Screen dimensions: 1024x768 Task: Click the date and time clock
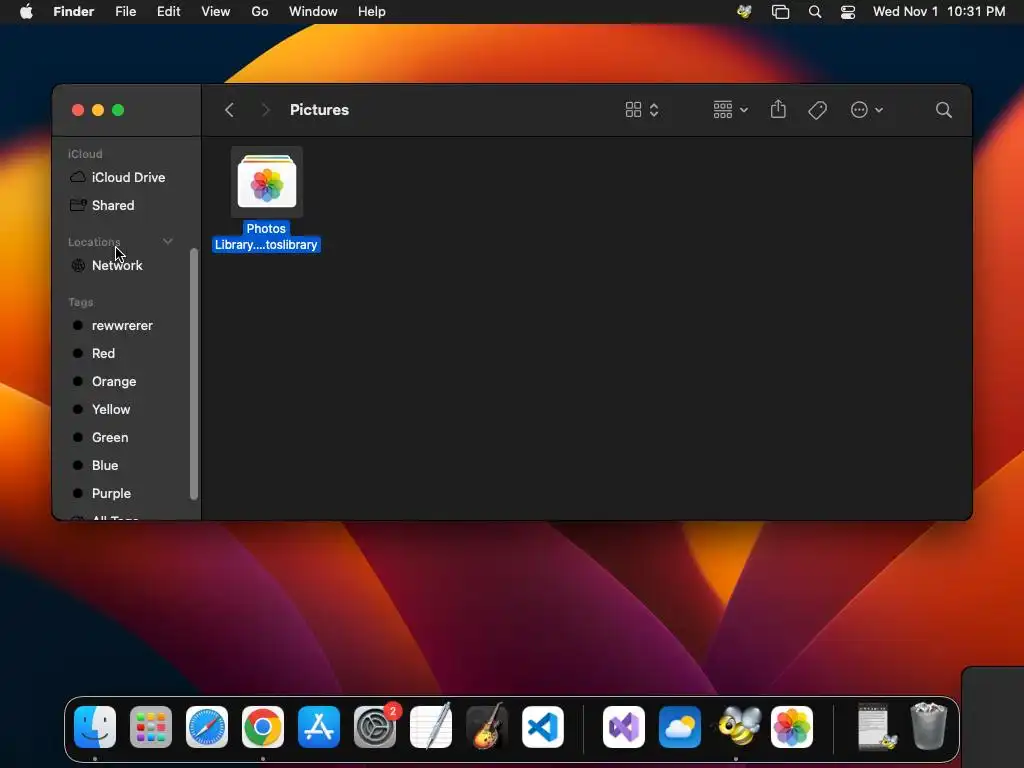pyautogui.click(x=939, y=12)
